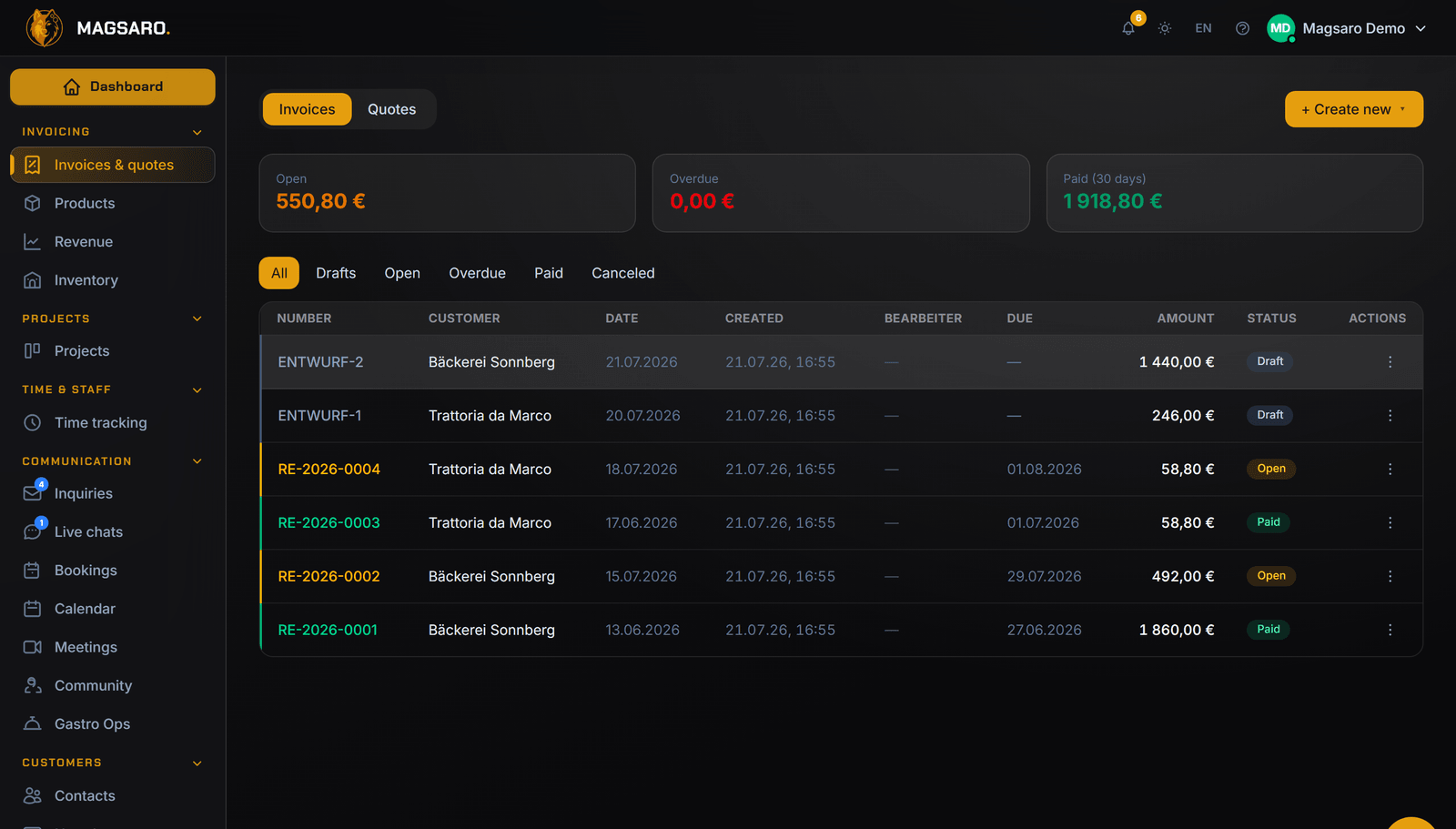Filter invoices by Overdue

pyautogui.click(x=478, y=273)
